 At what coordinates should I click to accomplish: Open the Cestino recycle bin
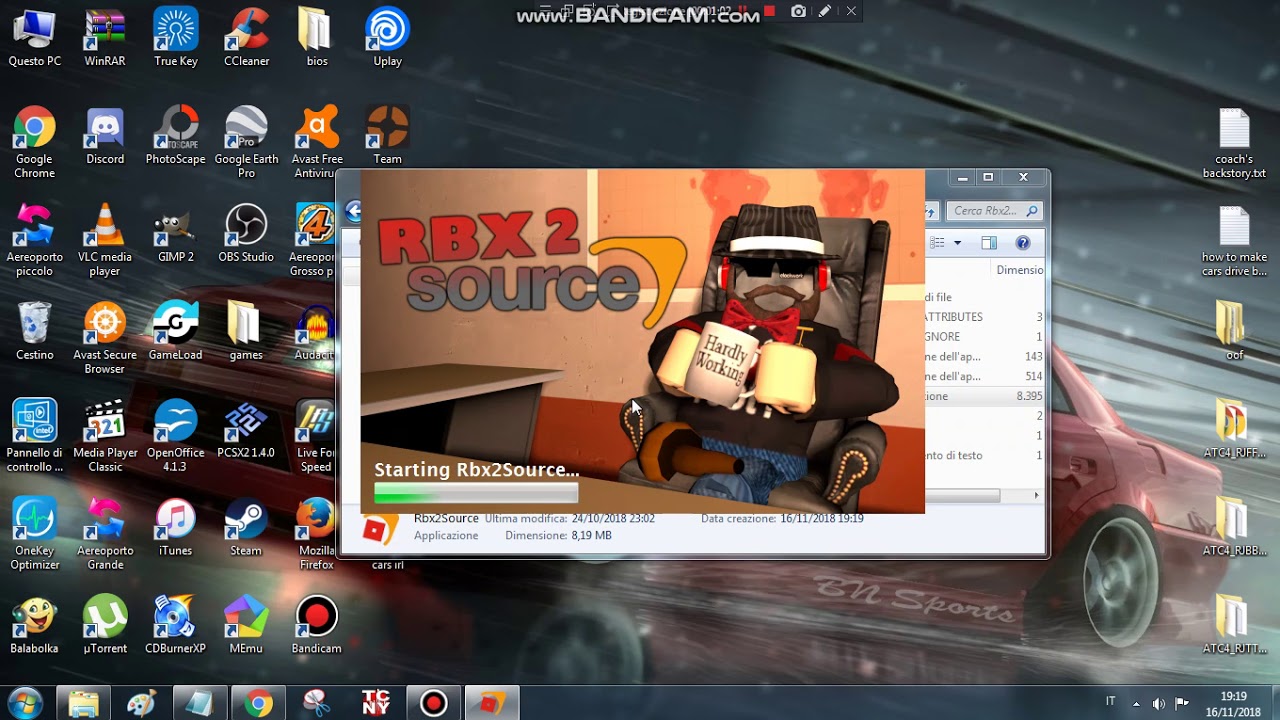point(34,331)
